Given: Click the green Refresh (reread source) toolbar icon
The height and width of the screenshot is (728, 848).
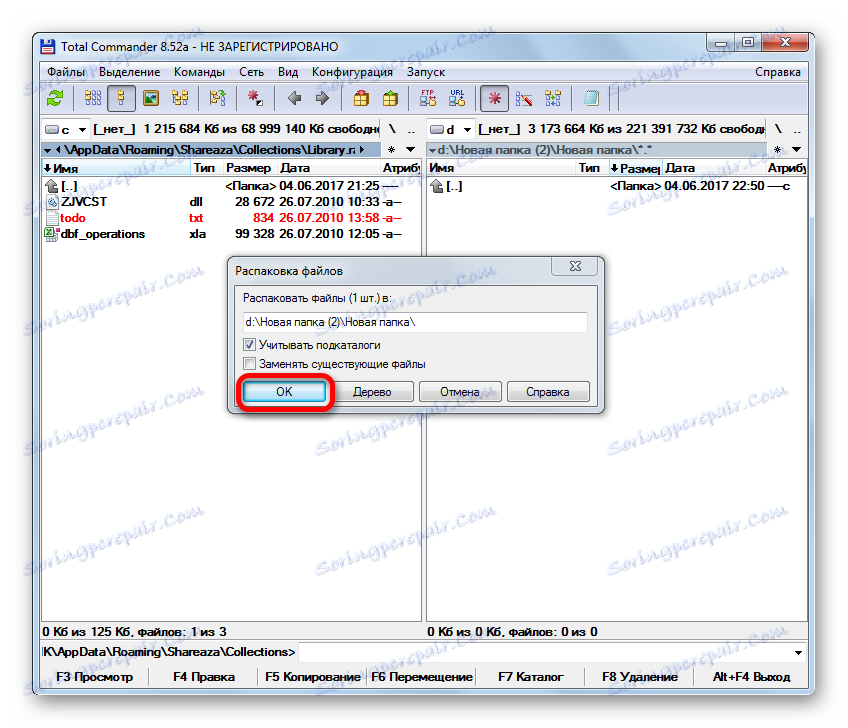Looking at the screenshot, I should click(55, 98).
